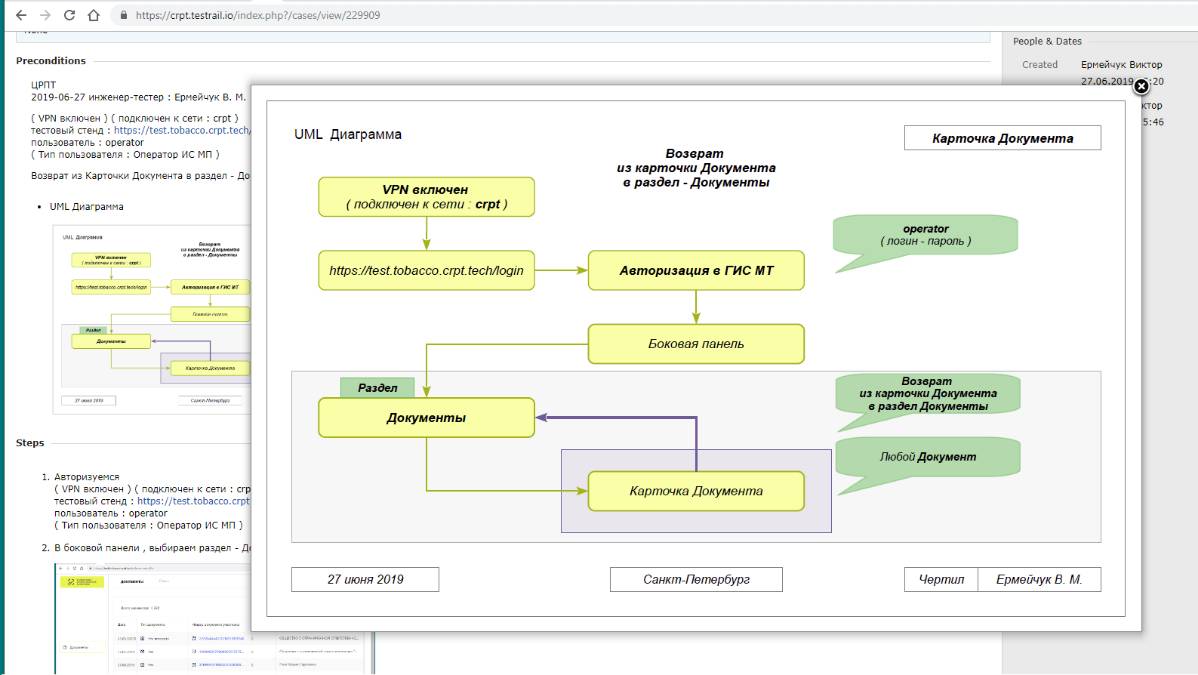This screenshot has height=675, width=1198.
Task: Go to the browser Home page
Action: point(93,16)
